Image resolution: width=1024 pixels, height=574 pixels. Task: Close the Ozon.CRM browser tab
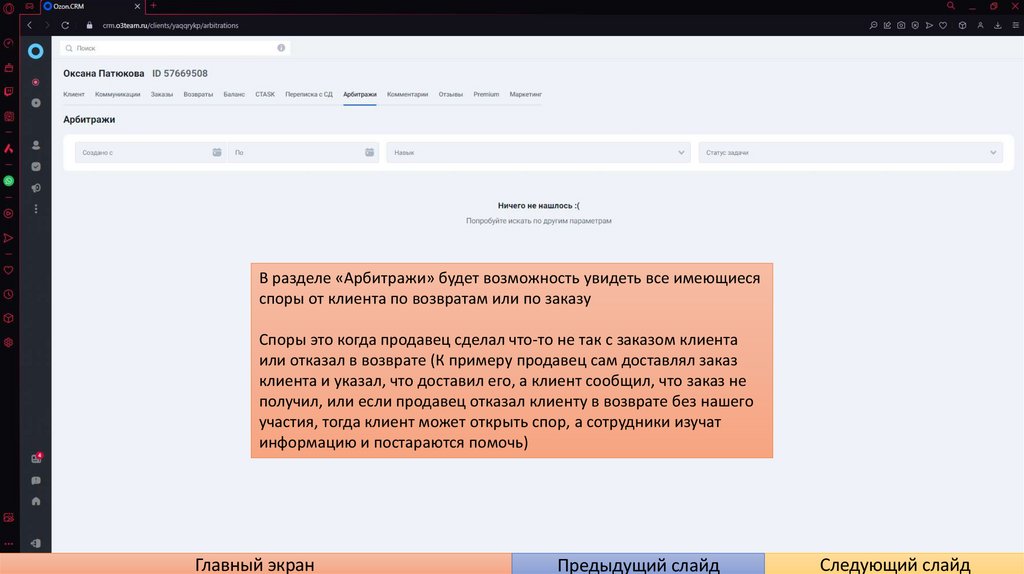[x=137, y=6]
